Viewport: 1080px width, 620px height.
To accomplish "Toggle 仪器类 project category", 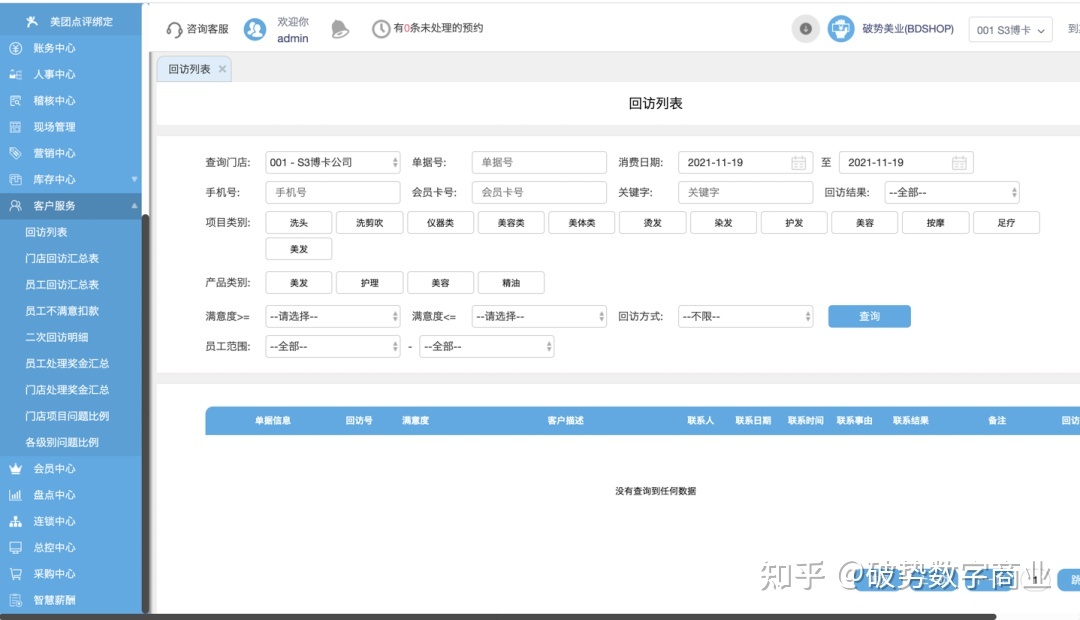I will 441,223.
